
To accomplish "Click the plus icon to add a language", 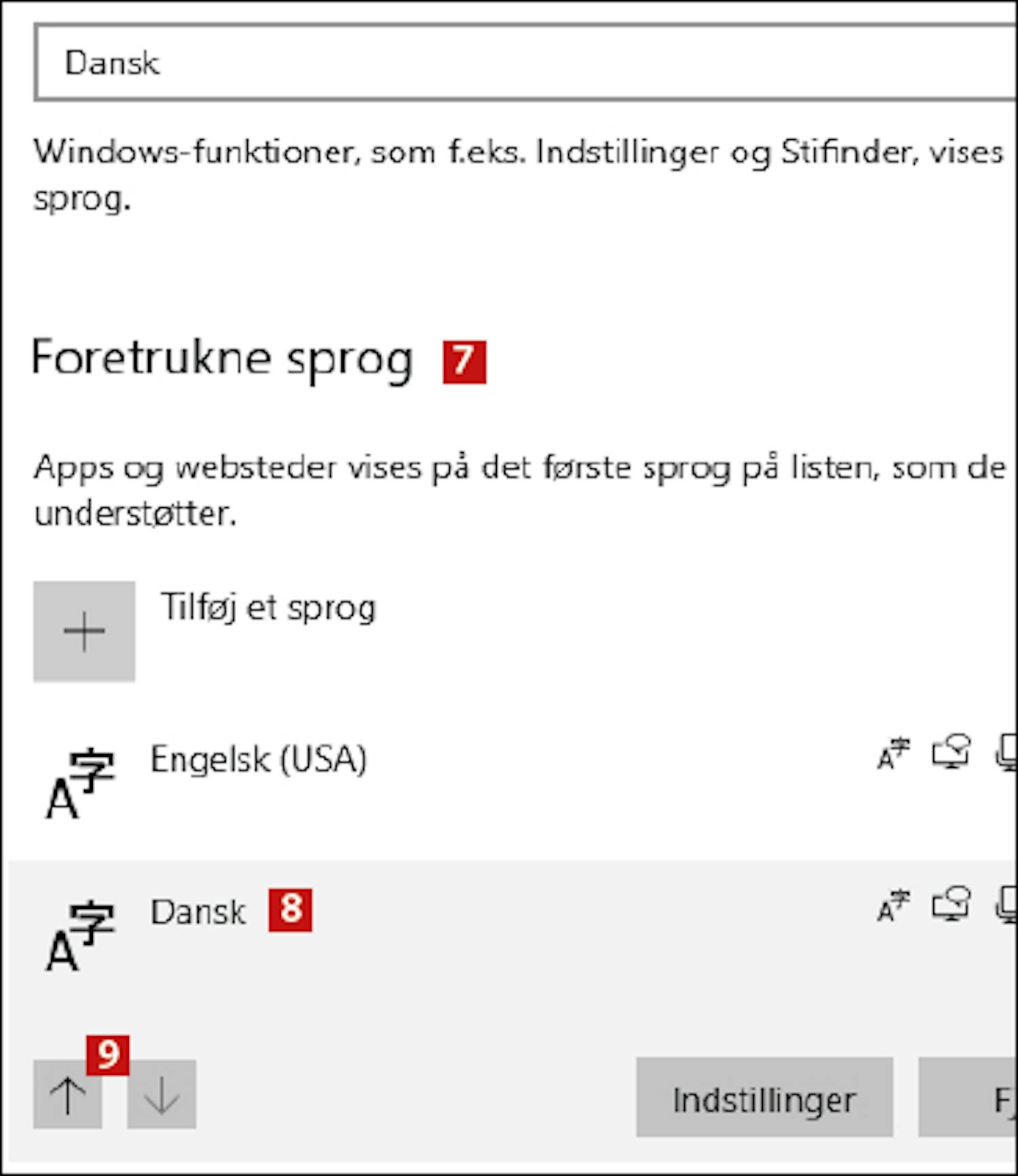I will point(84,631).
